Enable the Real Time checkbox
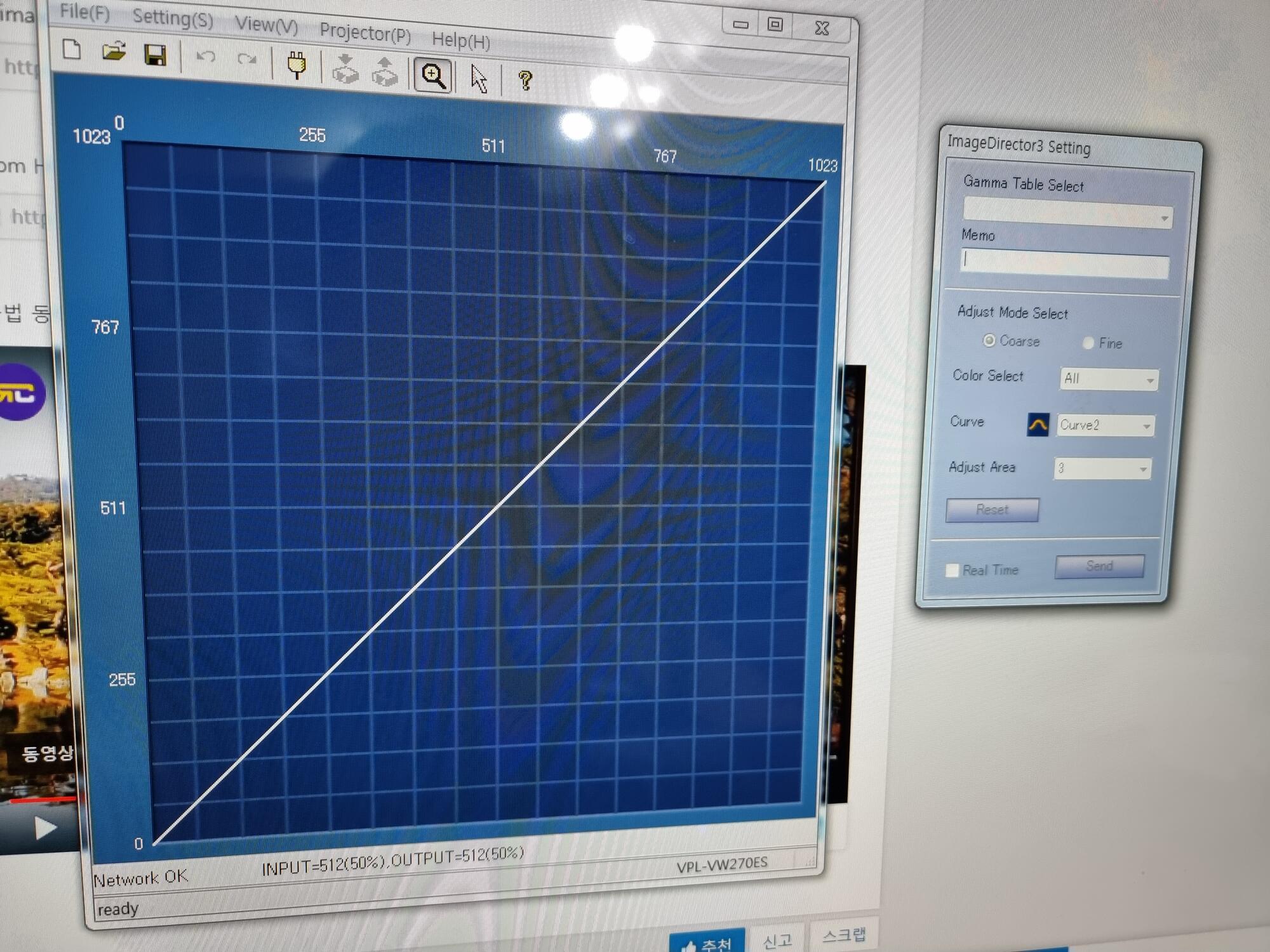This screenshot has height=952, width=1270. [x=952, y=570]
